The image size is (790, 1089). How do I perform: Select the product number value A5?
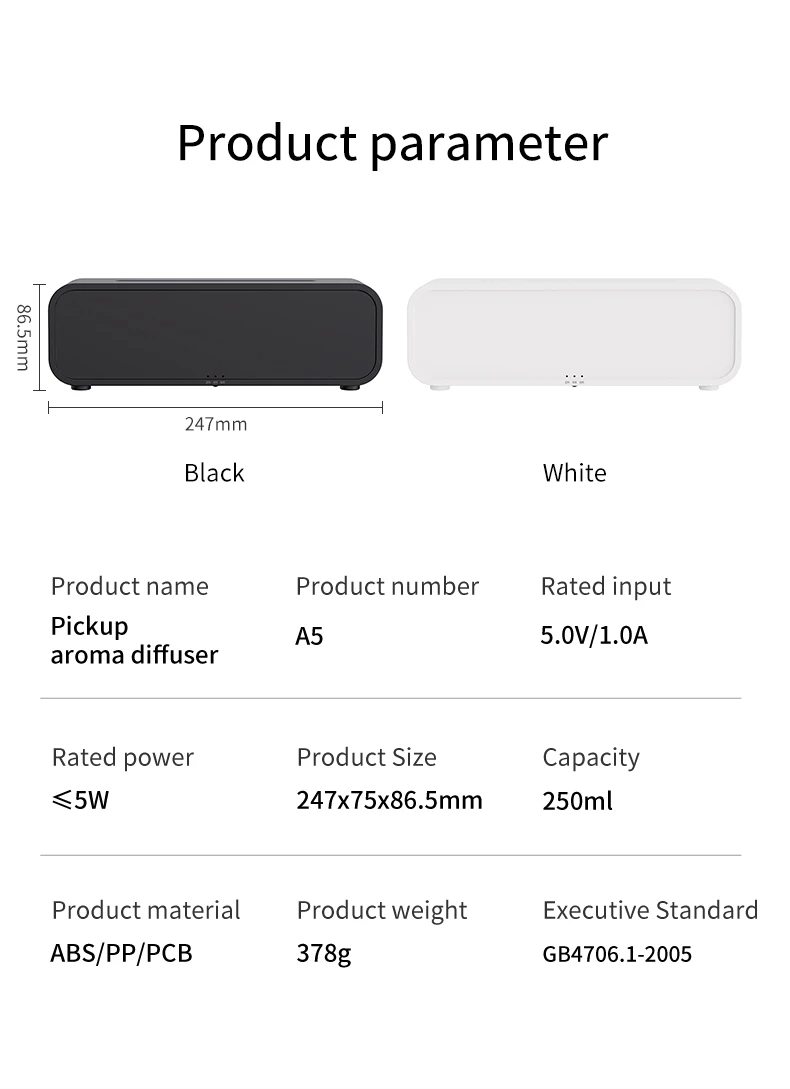(x=309, y=636)
